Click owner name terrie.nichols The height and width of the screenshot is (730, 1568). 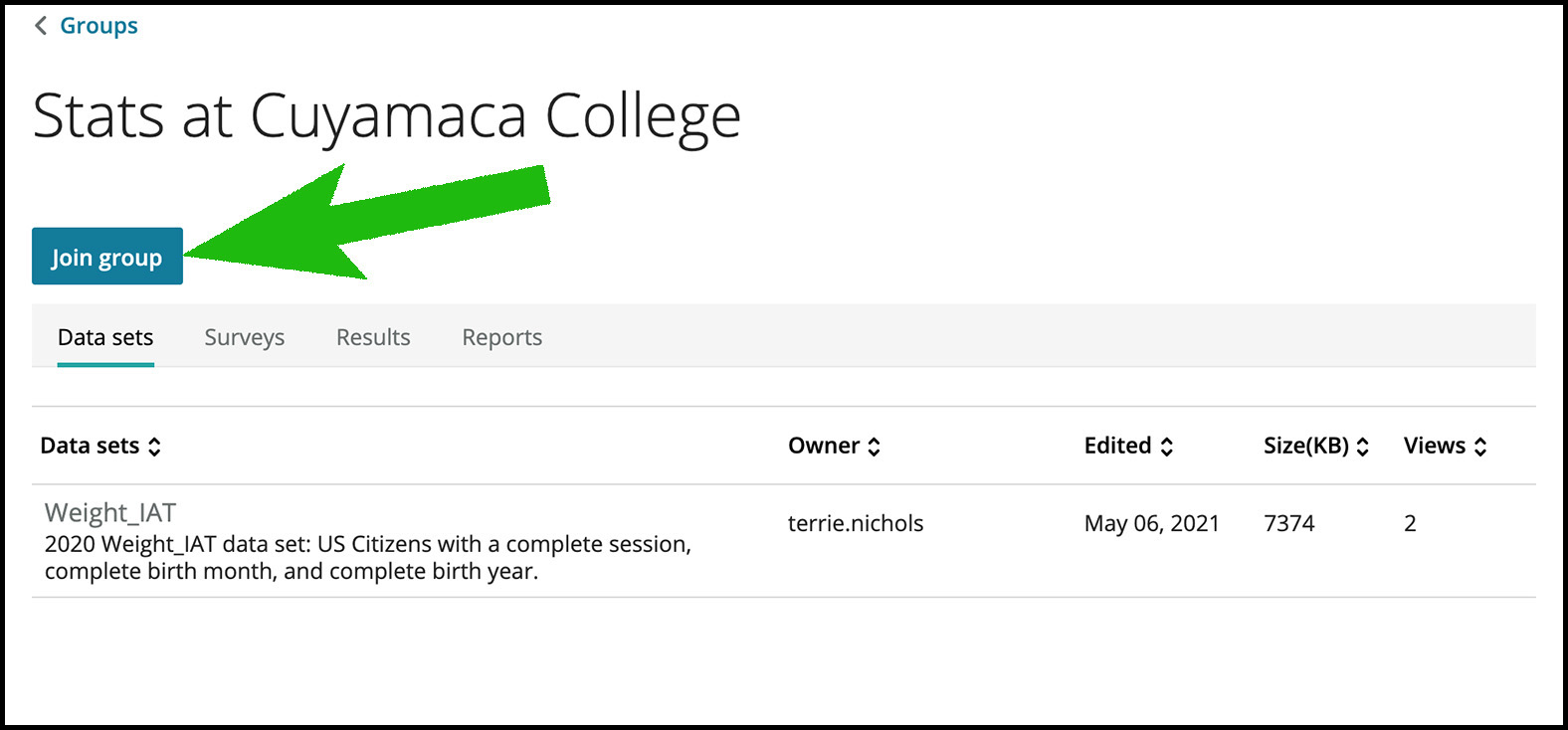pyautogui.click(x=856, y=523)
